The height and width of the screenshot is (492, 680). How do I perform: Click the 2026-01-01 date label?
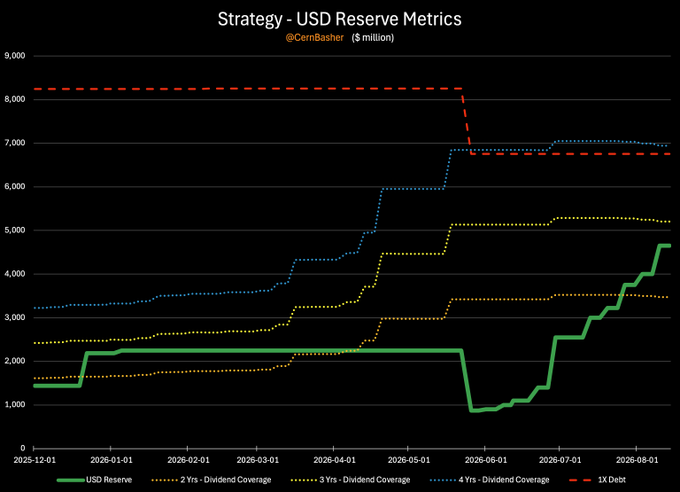[x=111, y=460]
